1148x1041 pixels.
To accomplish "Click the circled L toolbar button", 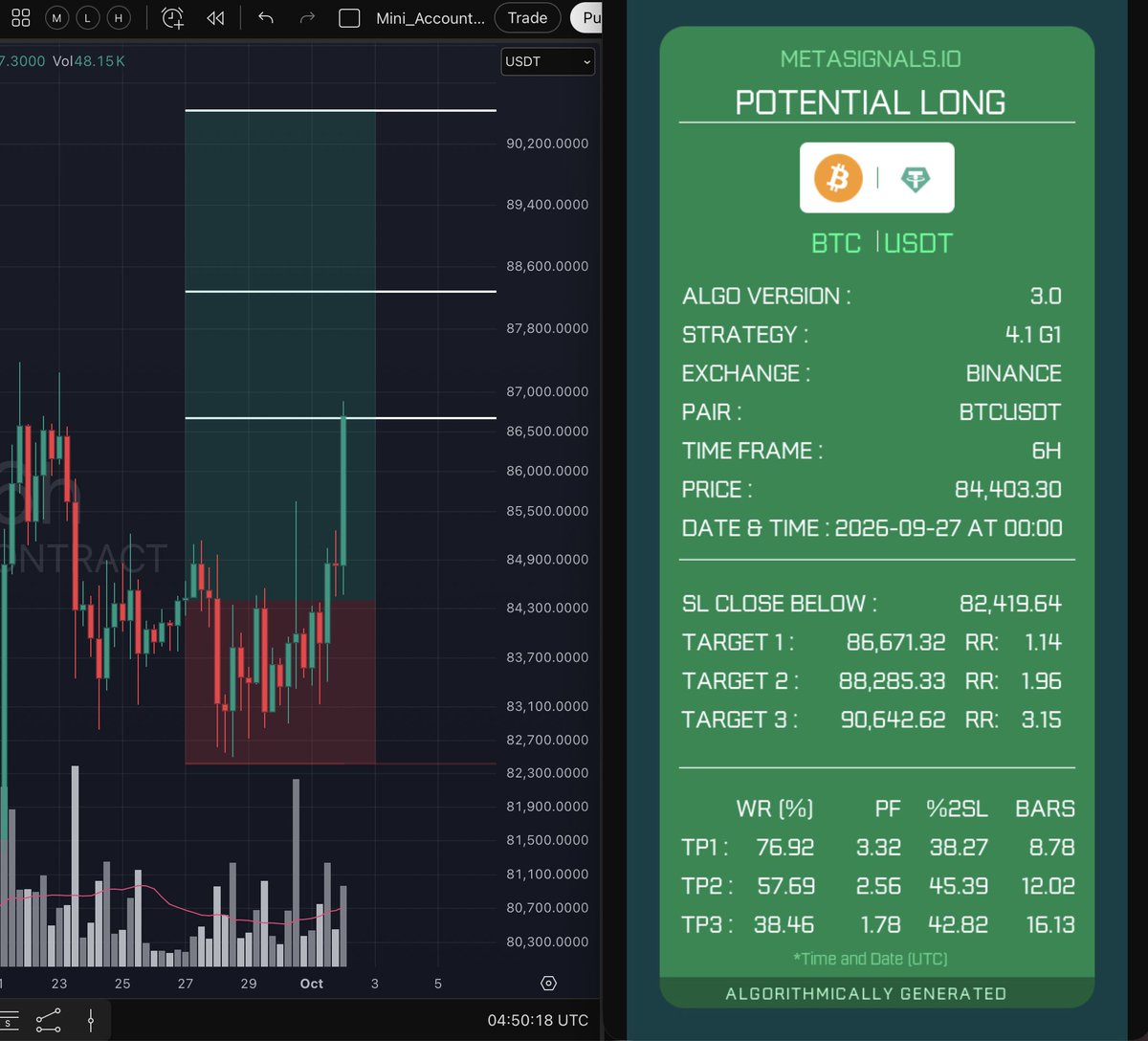I will pyautogui.click(x=88, y=17).
